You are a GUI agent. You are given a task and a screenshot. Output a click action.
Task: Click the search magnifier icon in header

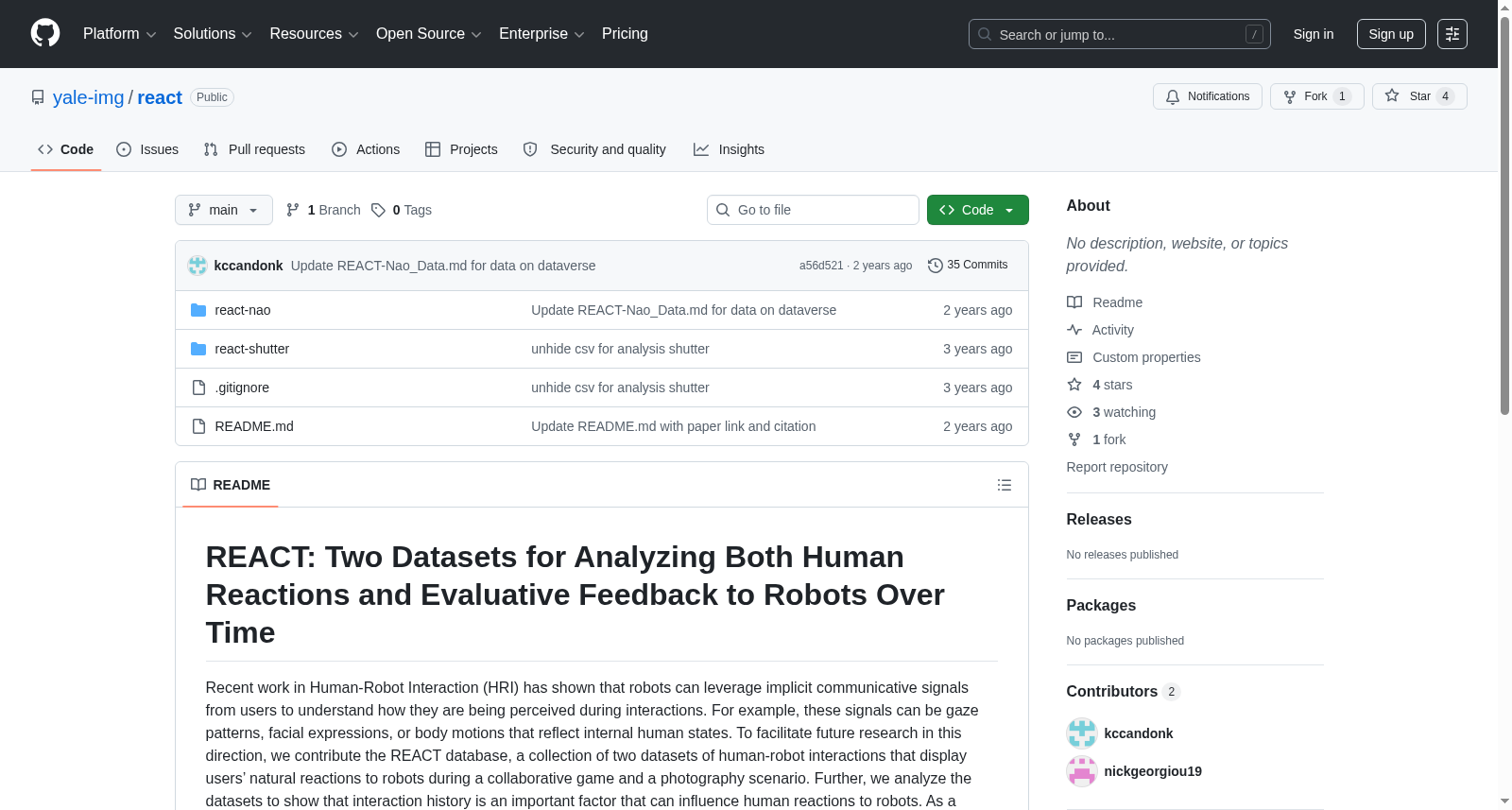(x=985, y=34)
